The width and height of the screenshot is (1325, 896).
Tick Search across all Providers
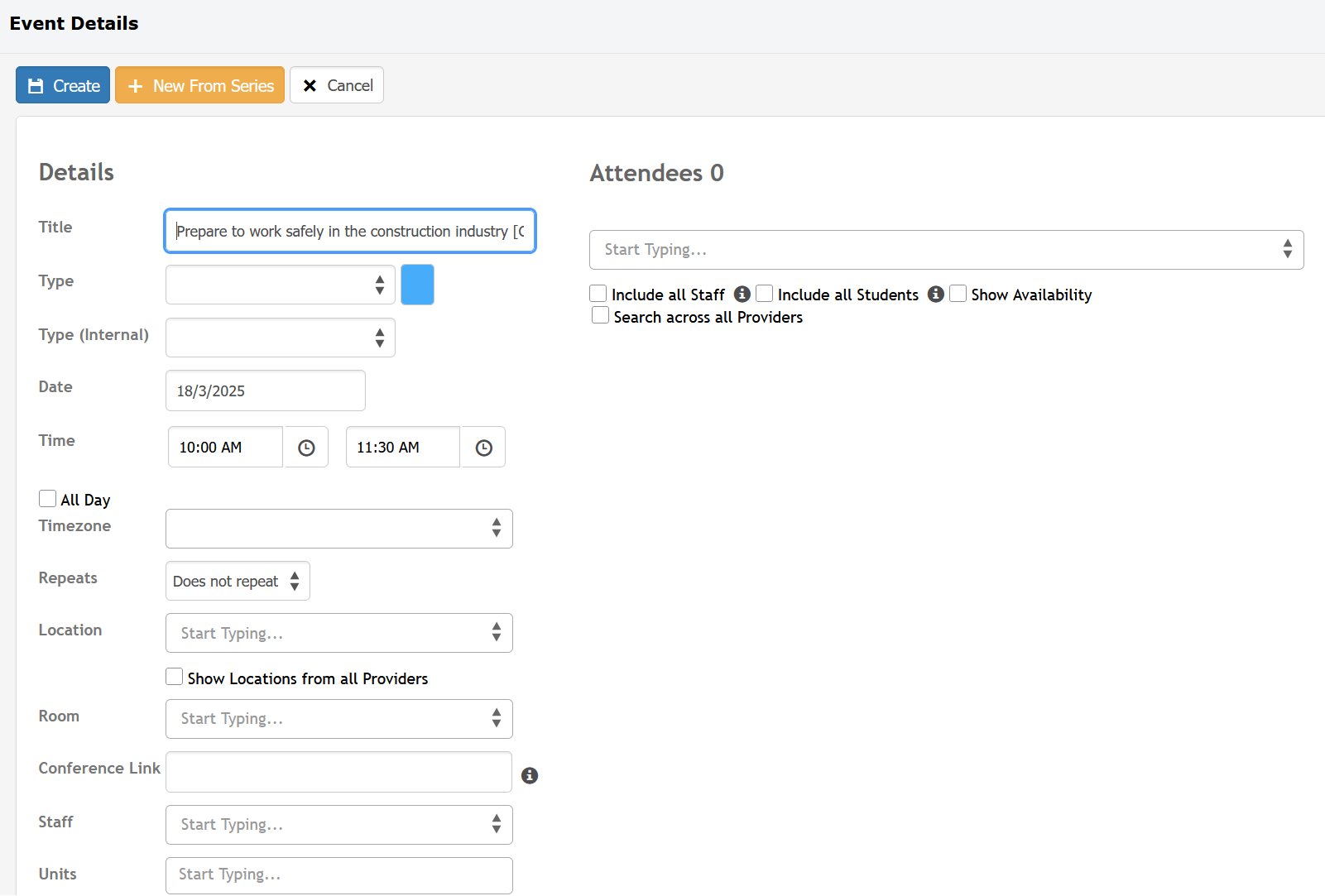[601, 316]
